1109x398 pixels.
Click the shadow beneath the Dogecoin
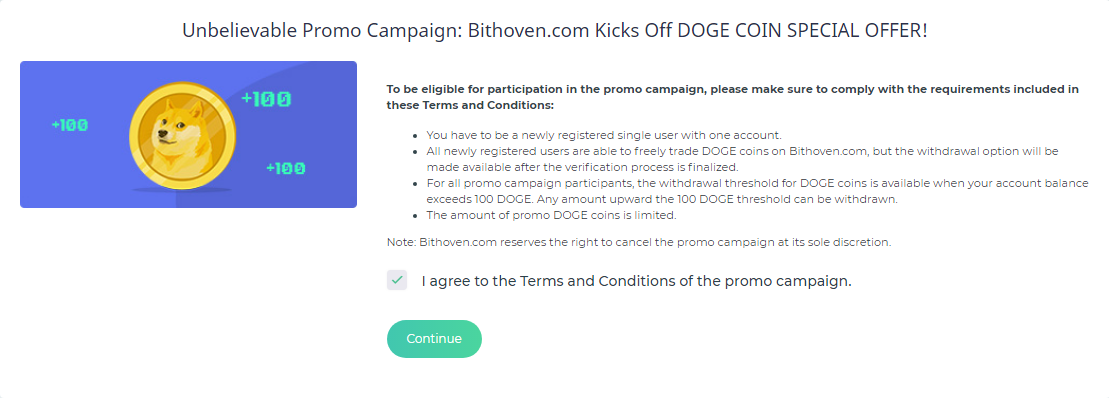182,190
